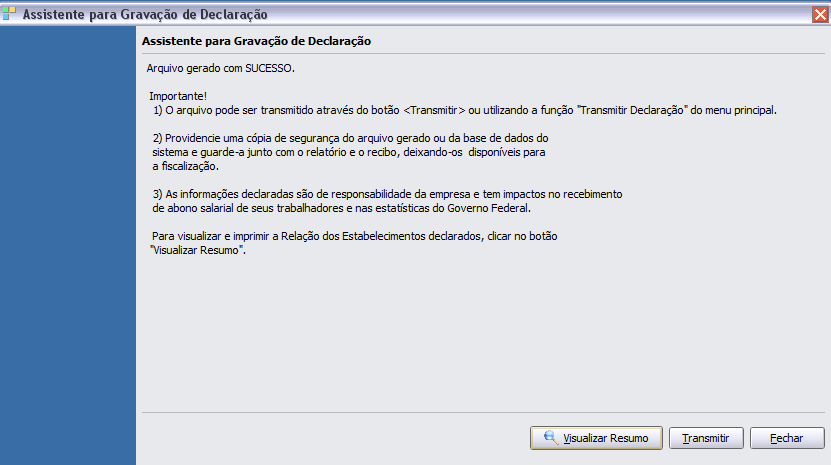
Task: Click the bold 'Assistente para Gravação de Declaração' header
Action: (x=257, y=41)
